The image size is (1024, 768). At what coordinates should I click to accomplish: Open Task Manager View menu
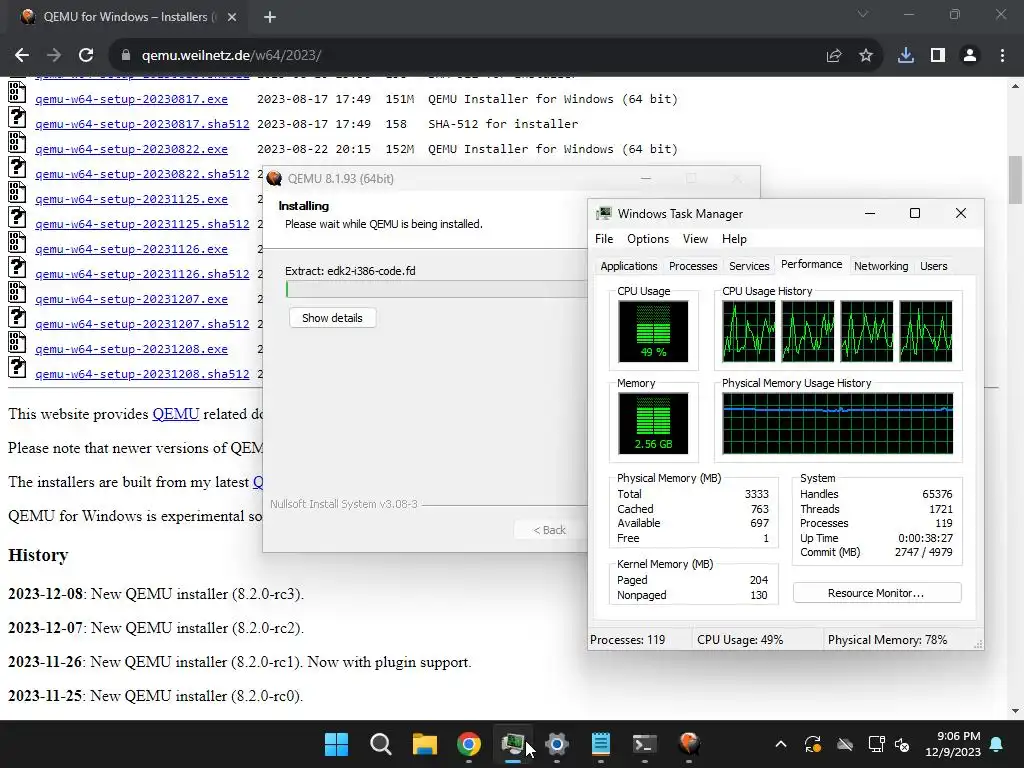[696, 239]
